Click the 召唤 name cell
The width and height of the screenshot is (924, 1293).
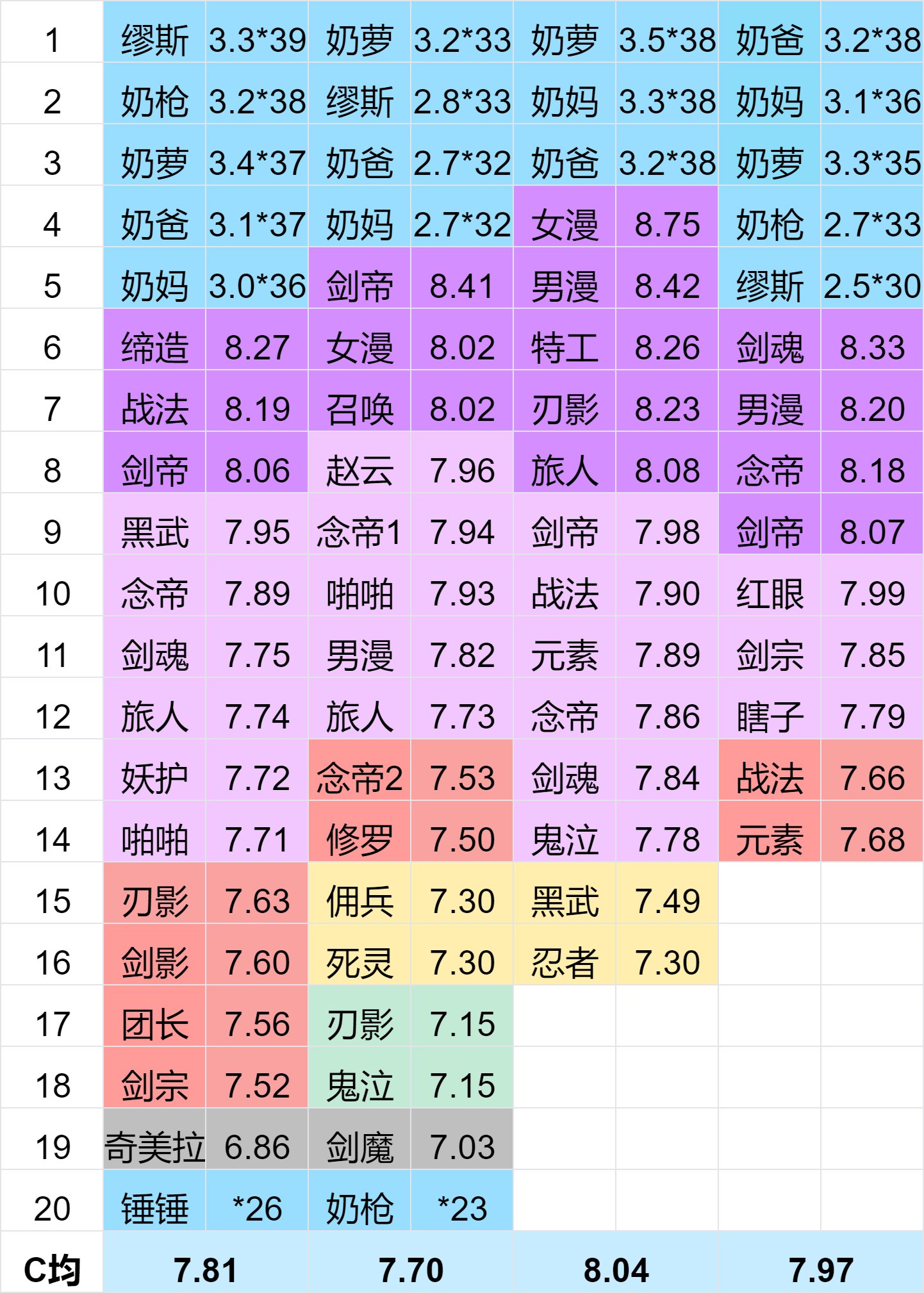[359, 401]
